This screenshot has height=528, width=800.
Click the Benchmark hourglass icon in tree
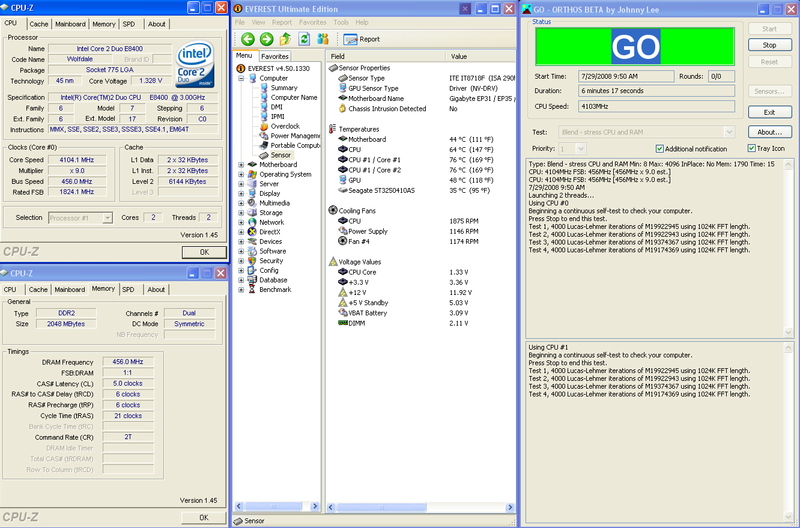pyautogui.click(x=252, y=289)
